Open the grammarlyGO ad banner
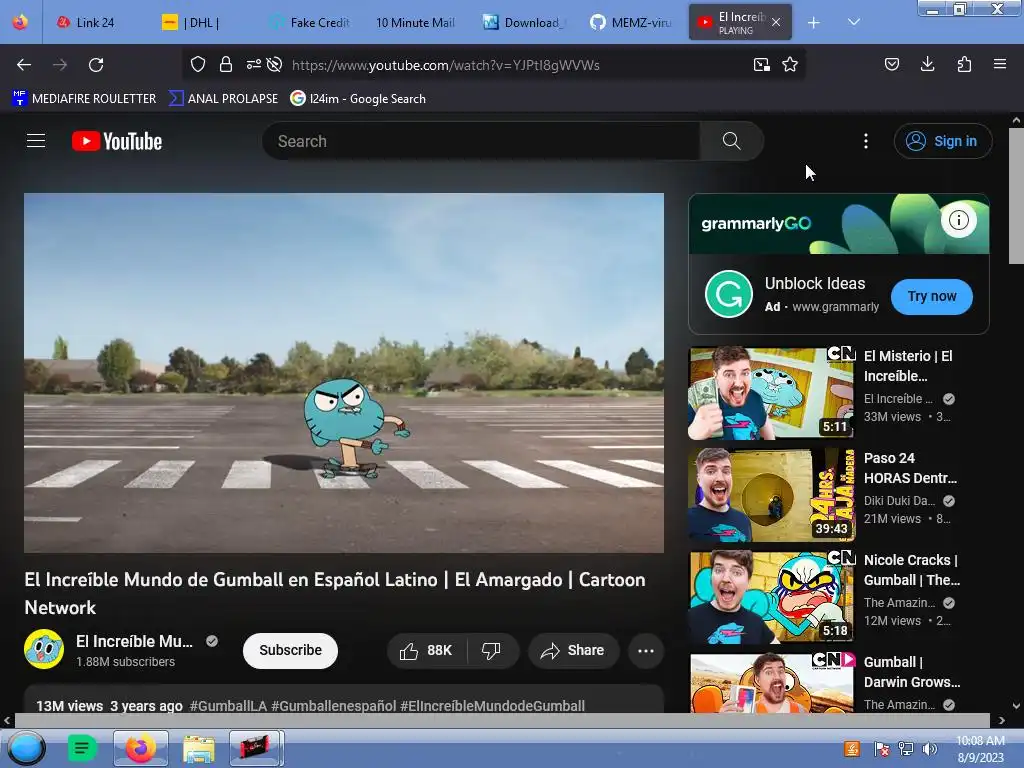1024x768 pixels. 839,224
